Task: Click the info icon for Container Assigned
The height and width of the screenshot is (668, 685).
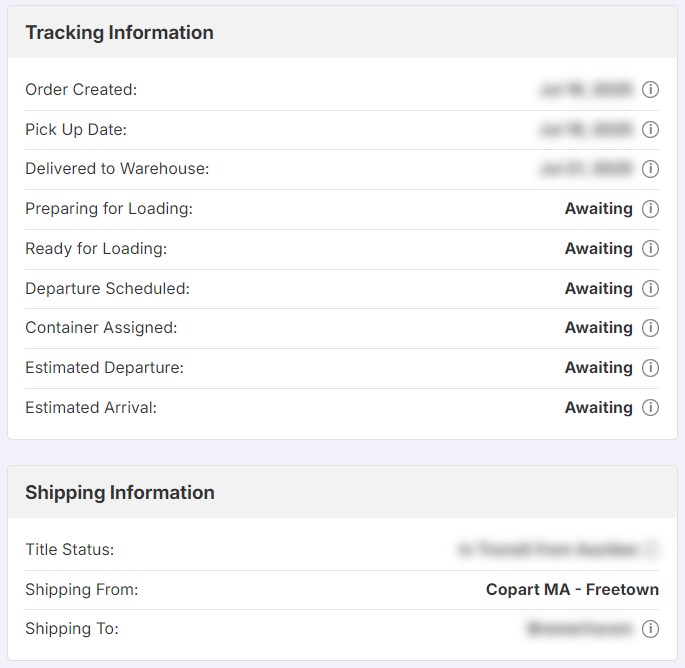Action: [650, 328]
